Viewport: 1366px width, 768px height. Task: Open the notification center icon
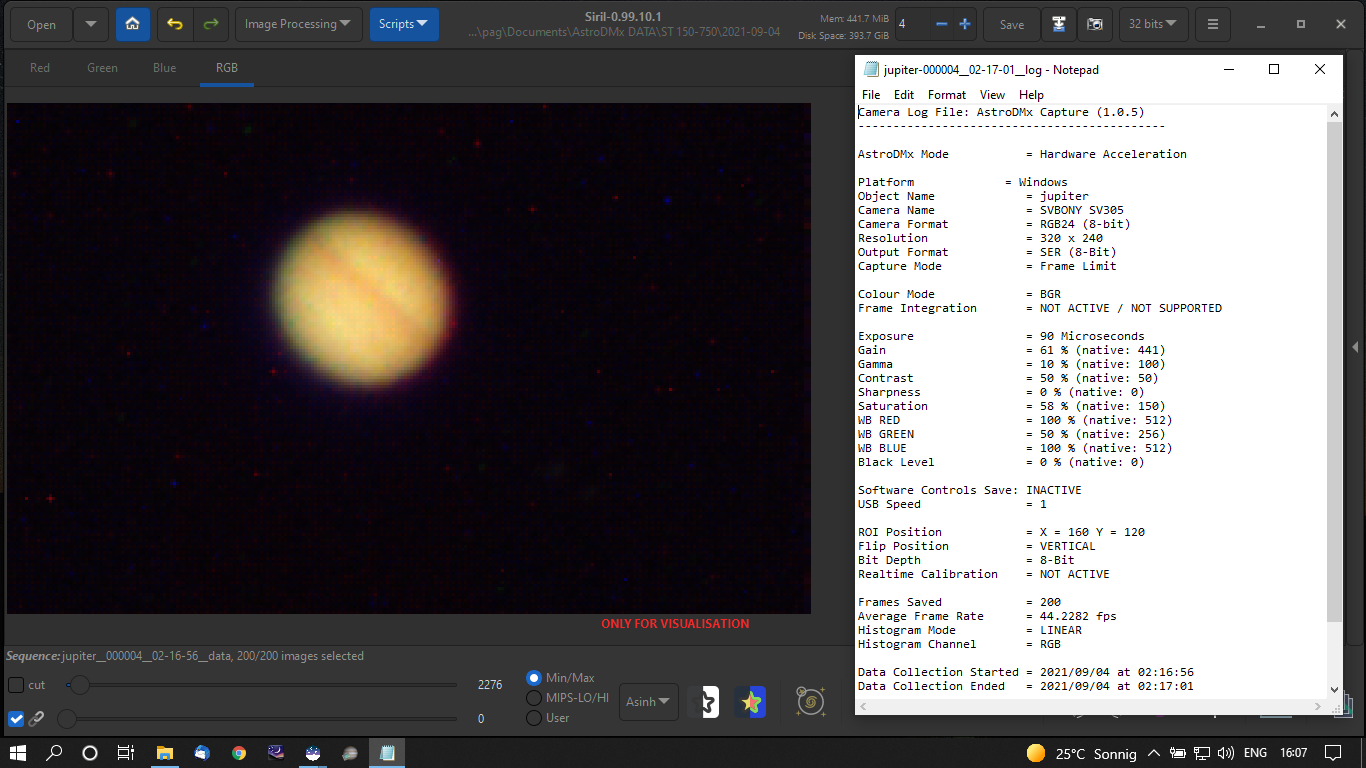click(x=1333, y=753)
